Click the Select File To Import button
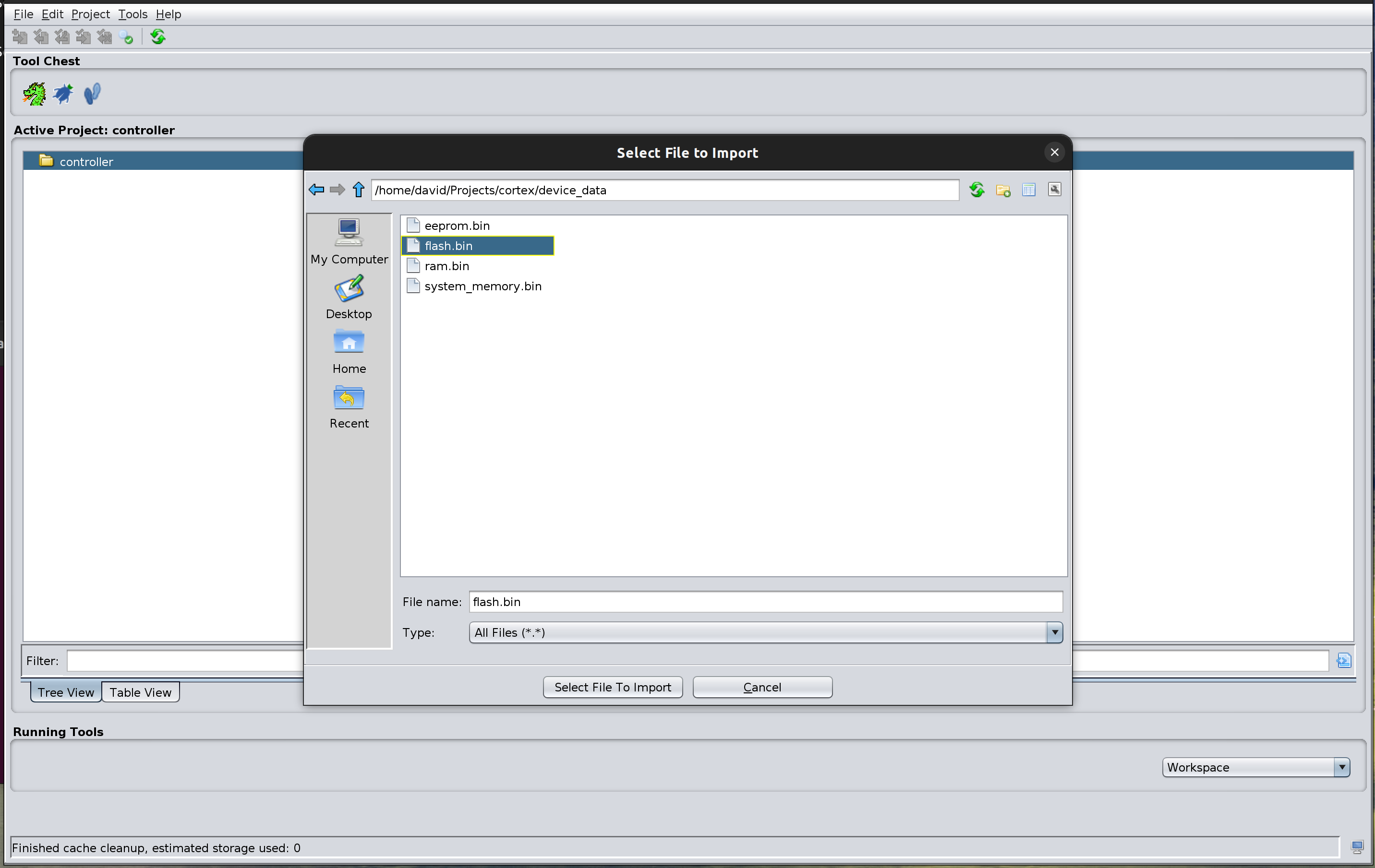Image resolution: width=1375 pixels, height=868 pixels. pos(613,687)
